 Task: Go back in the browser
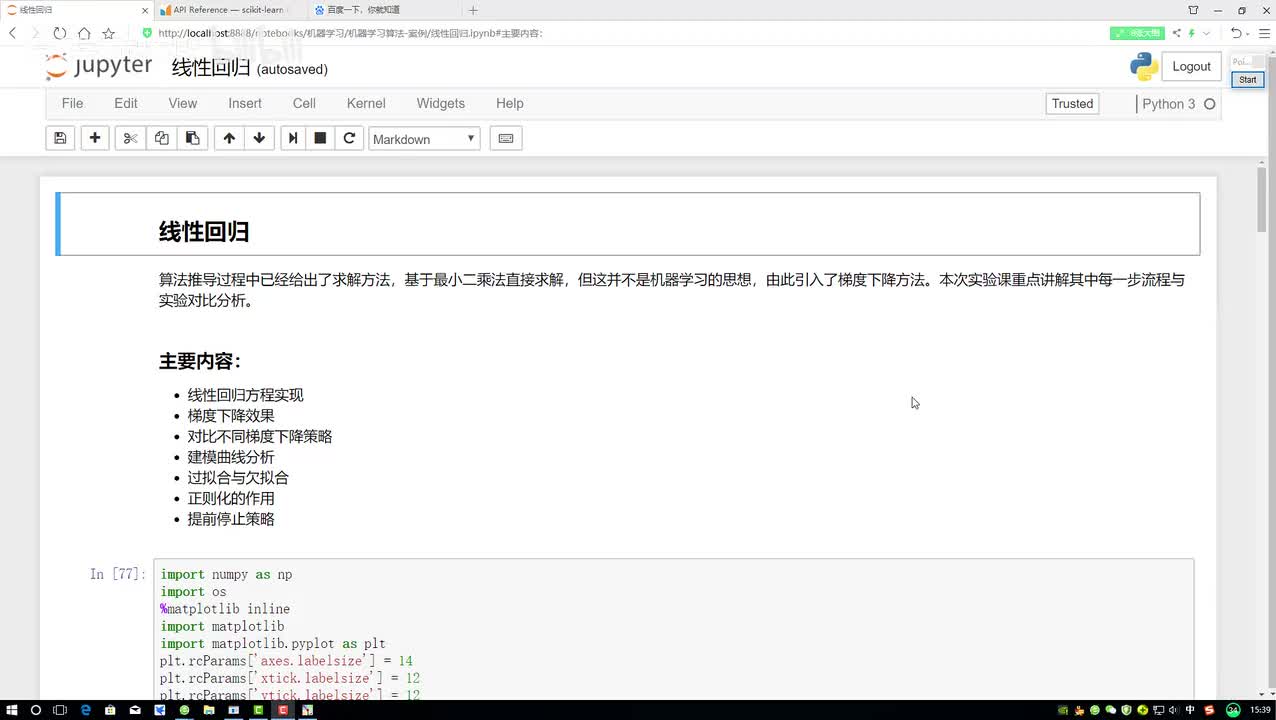click(13, 33)
